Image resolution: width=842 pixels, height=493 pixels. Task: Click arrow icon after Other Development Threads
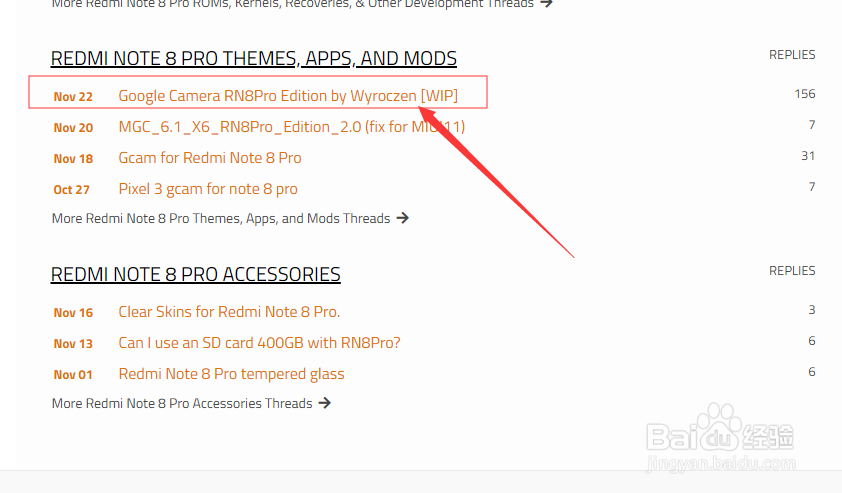point(546,3)
